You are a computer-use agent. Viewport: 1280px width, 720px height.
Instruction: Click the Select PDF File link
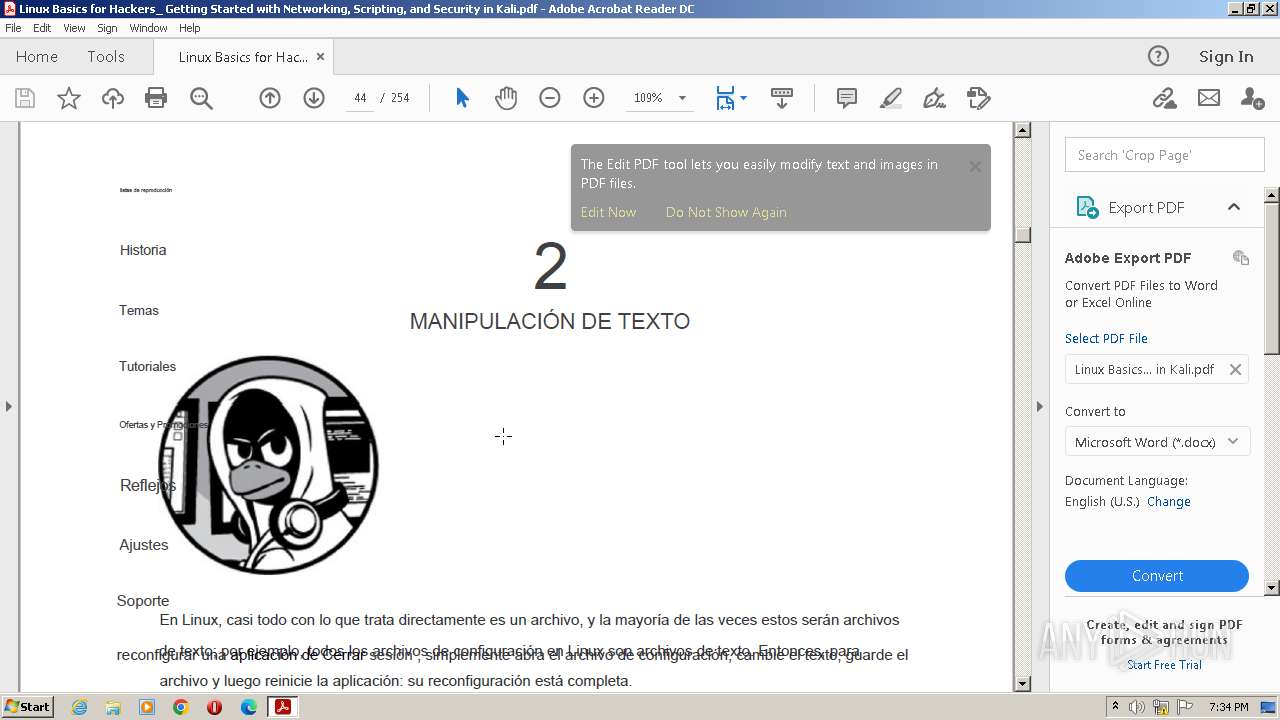coord(1106,338)
